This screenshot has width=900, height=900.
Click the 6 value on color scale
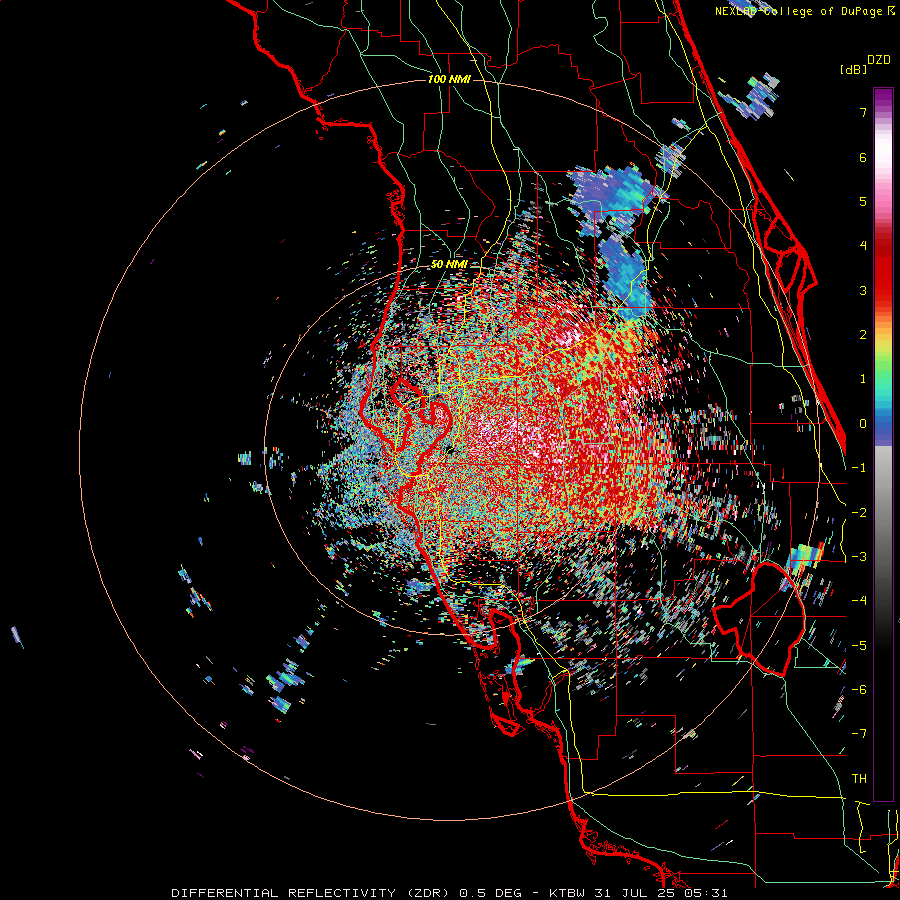[863, 157]
